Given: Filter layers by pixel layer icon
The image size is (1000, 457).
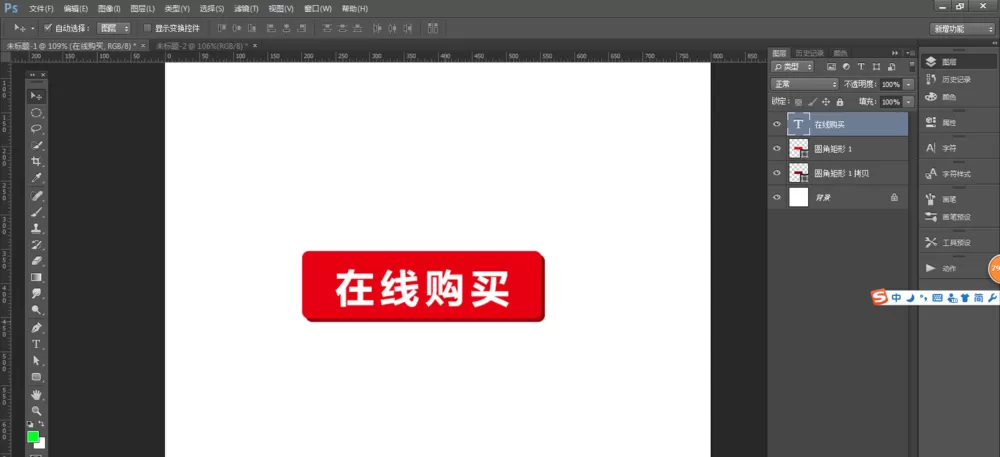Looking at the screenshot, I should coord(831,66).
